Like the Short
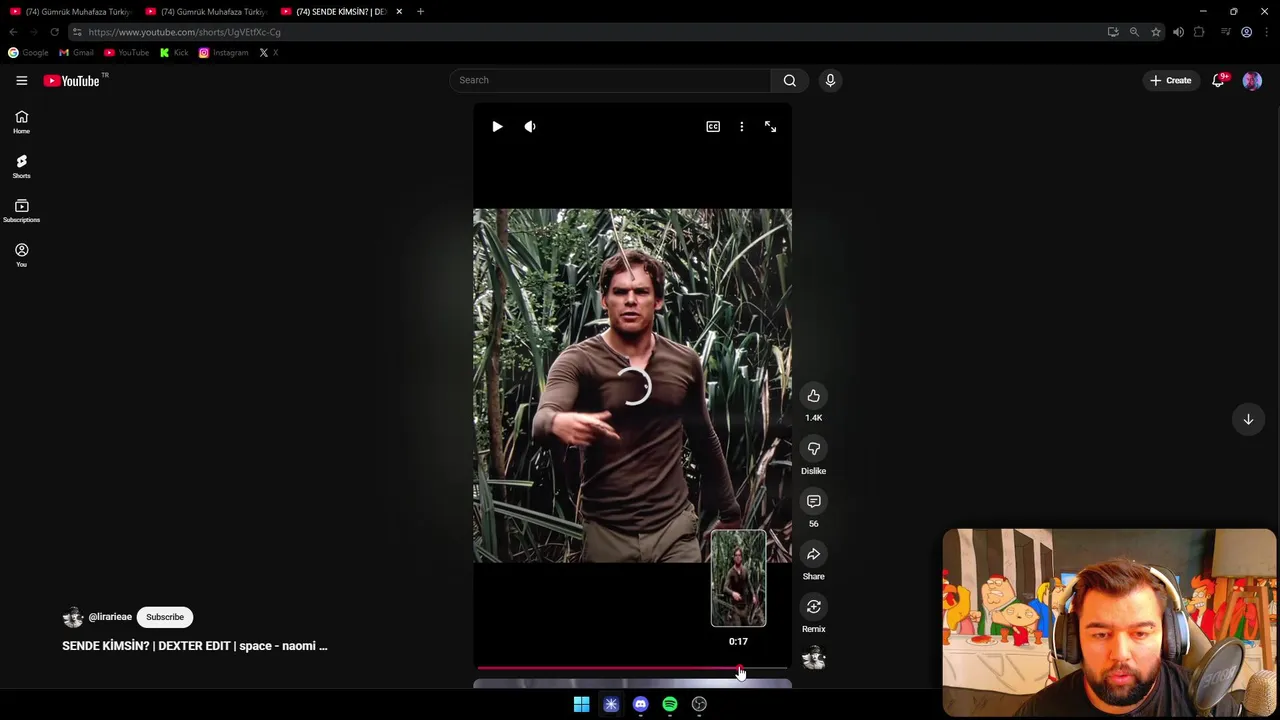1280x720 pixels. click(x=813, y=396)
